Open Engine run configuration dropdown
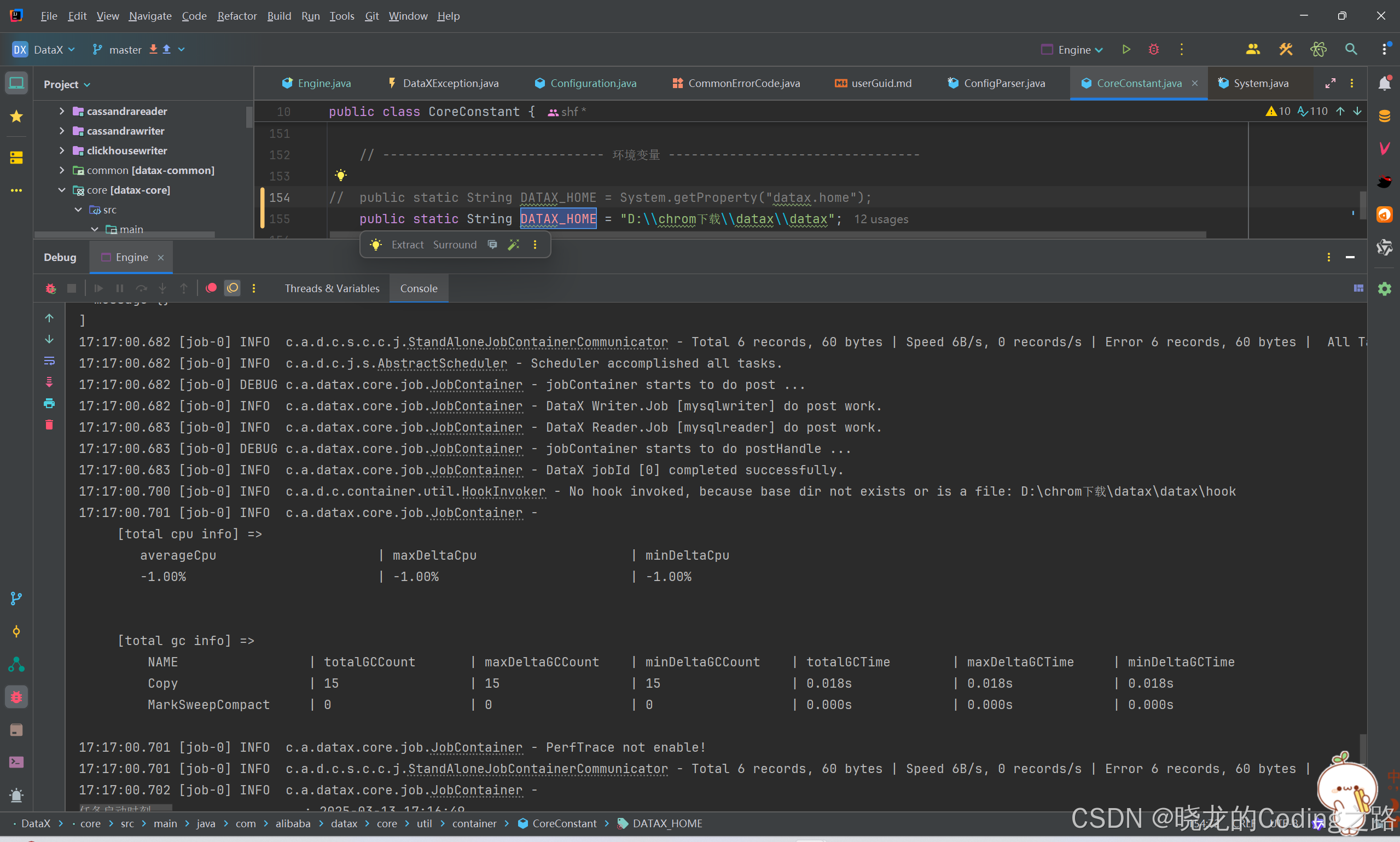This screenshot has height=842, width=1400. pos(1073,49)
